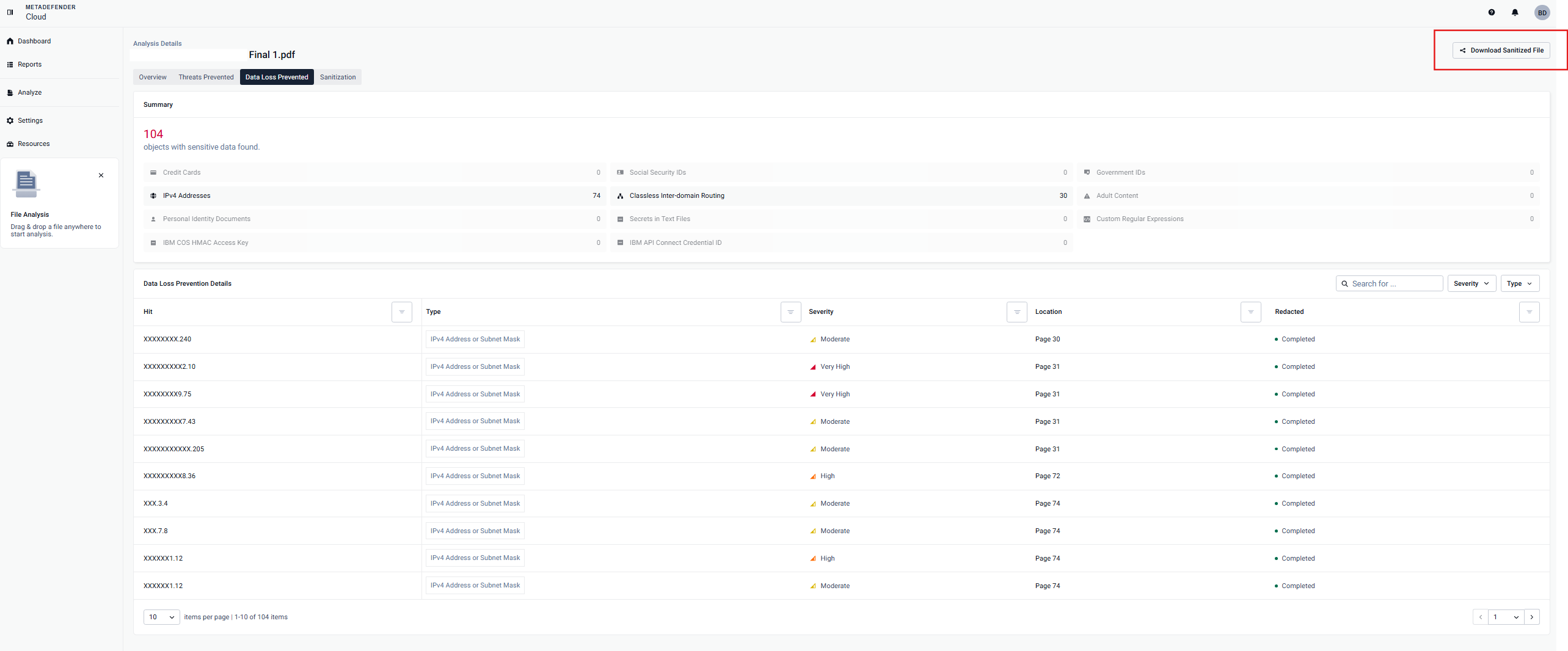Expand the items per page dropdown
This screenshot has height=651, width=1568.
coord(162,617)
